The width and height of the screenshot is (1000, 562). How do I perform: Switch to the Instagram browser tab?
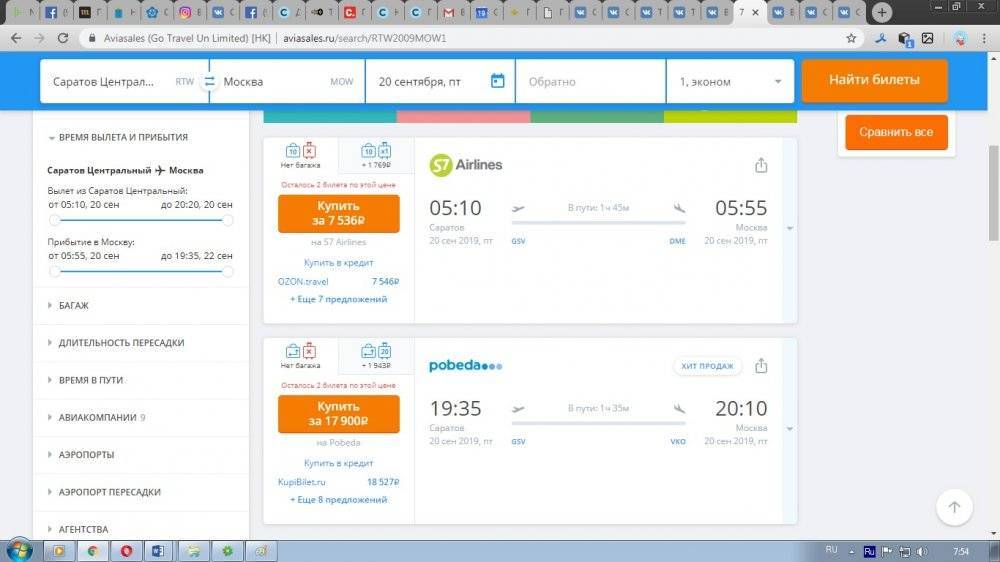(x=186, y=12)
